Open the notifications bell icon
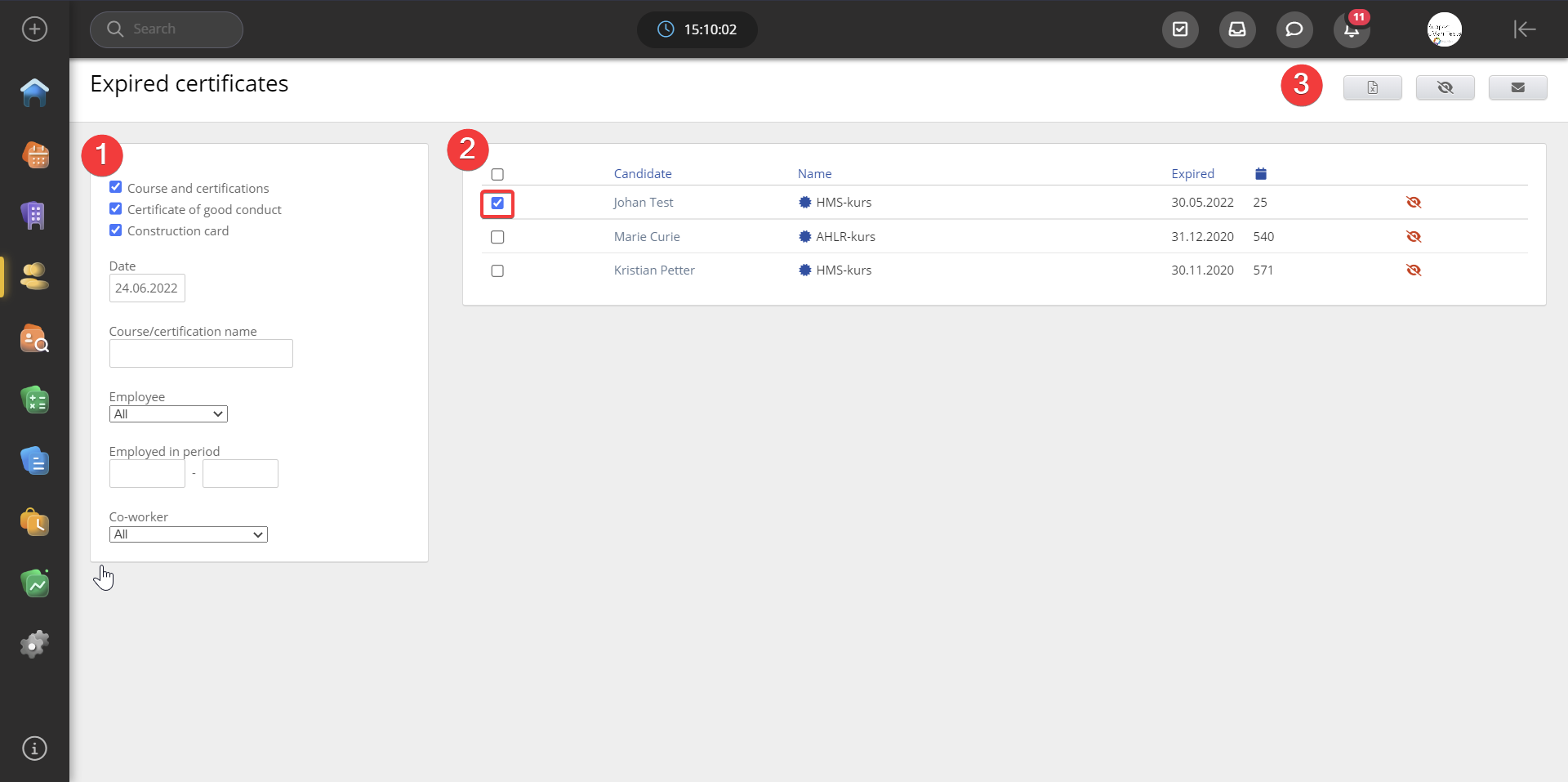 1352,30
